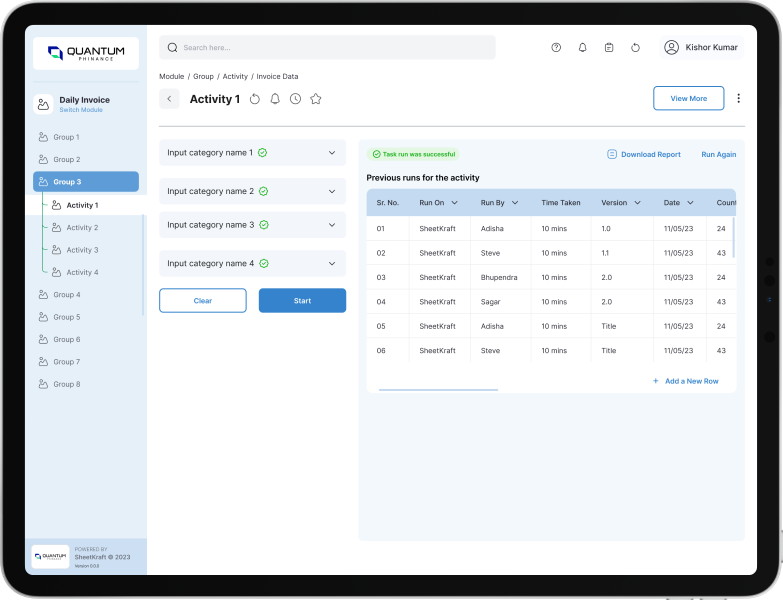Click the help question mark icon
The image size is (783, 600).
pyautogui.click(x=556, y=47)
